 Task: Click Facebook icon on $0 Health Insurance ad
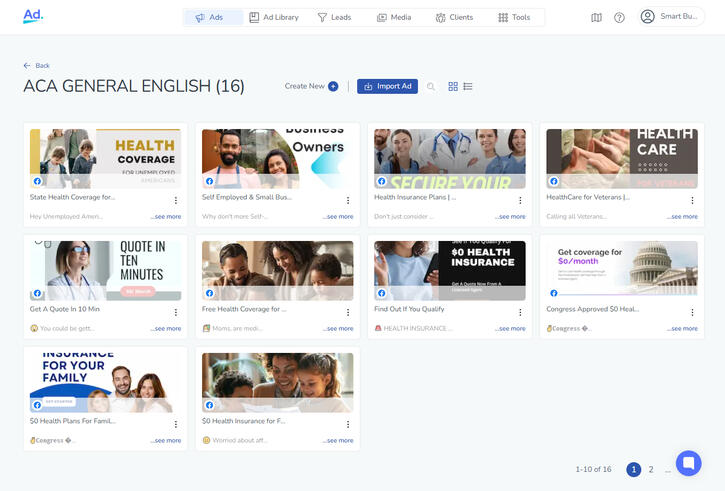pos(381,293)
